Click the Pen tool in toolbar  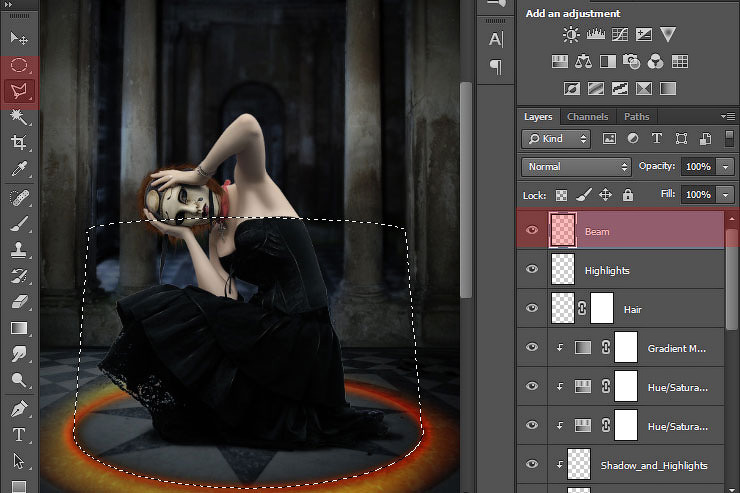click(19, 409)
